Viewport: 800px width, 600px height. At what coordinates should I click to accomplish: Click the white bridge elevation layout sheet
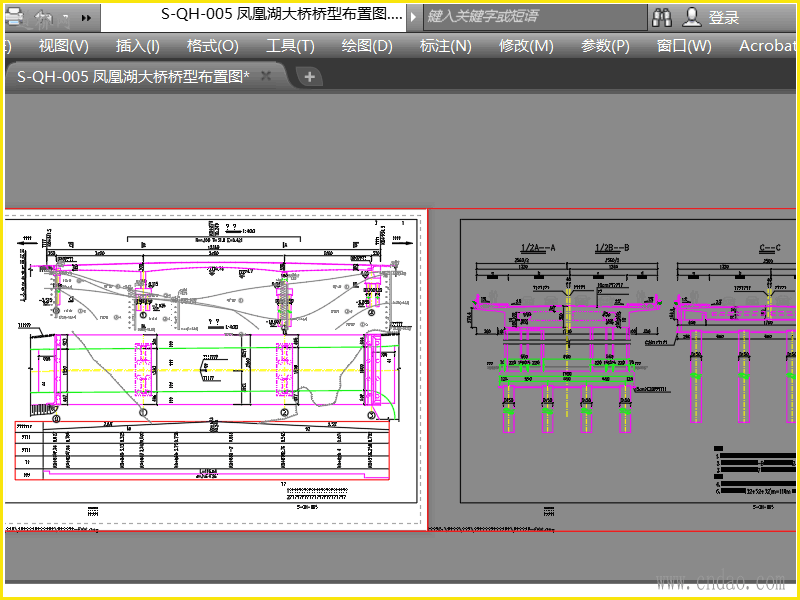point(215,369)
